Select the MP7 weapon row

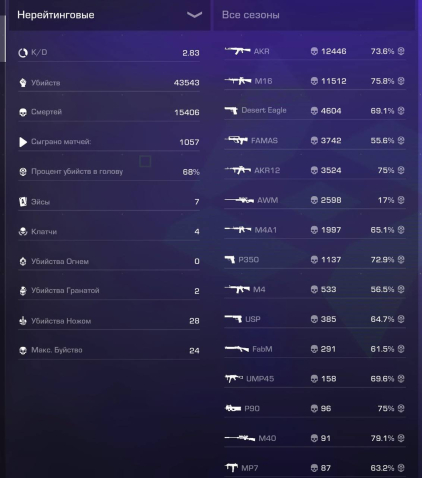(x=315, y=468)
